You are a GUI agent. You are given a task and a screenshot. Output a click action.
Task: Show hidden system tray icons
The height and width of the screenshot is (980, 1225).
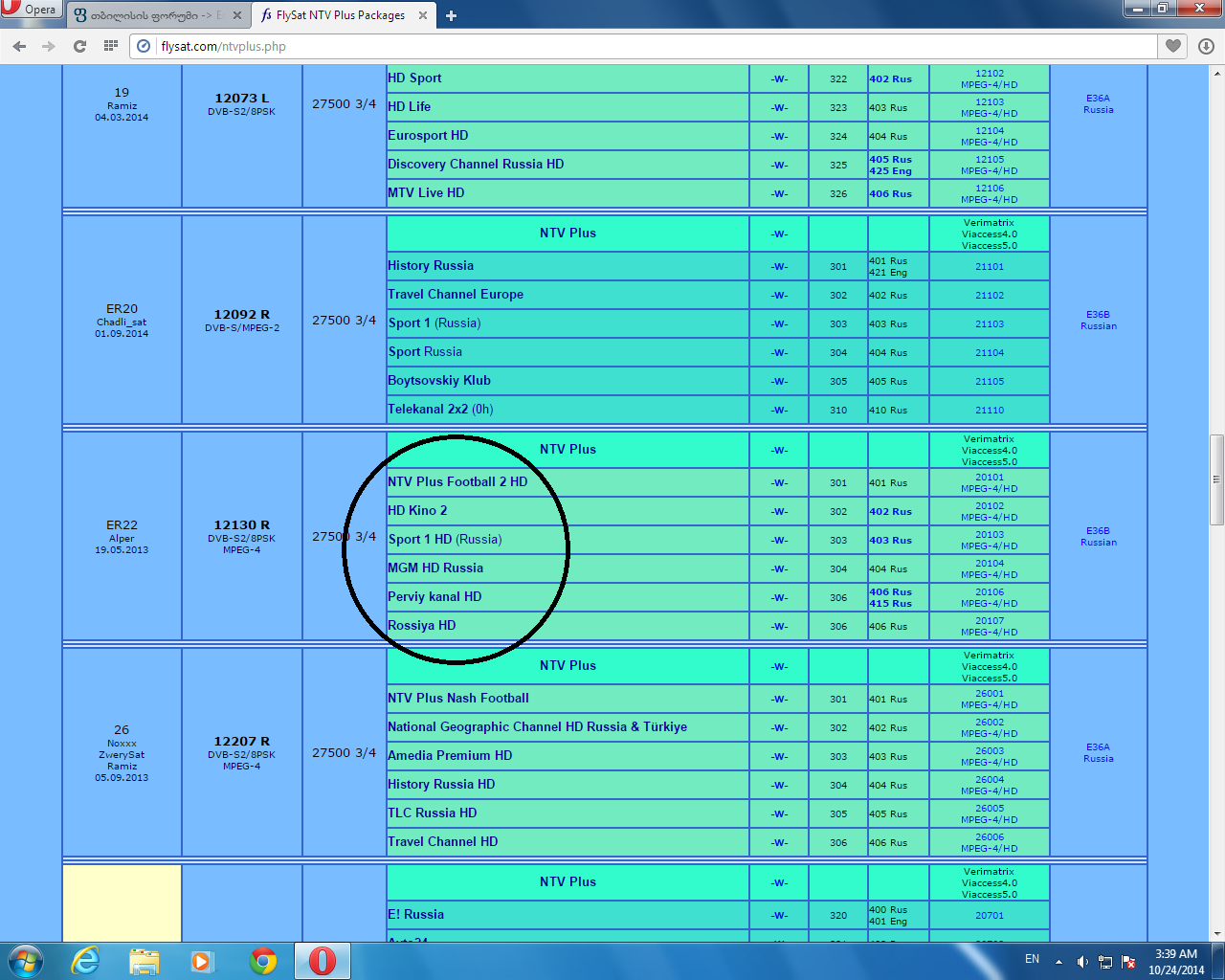pyautogui.click(x=1058, y=961)
